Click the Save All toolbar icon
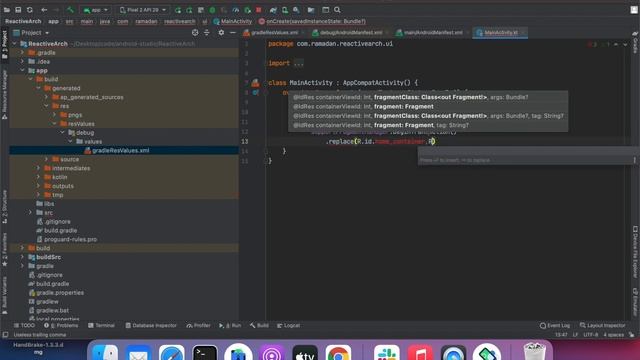Image resolution: width=640 pixels, height=360 pixels. coord(18,10)
